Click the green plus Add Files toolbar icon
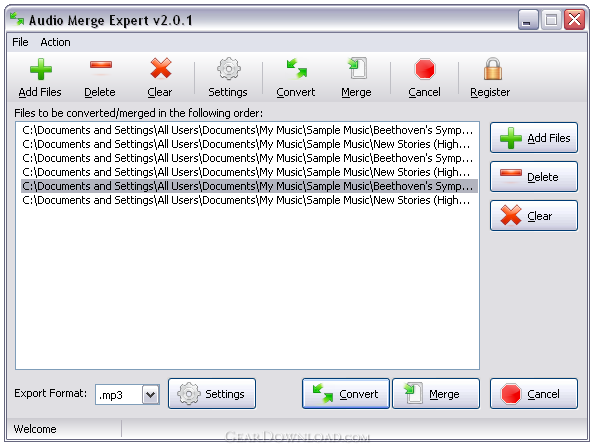This screenshot has height=445, width=594. coord(40,69)
